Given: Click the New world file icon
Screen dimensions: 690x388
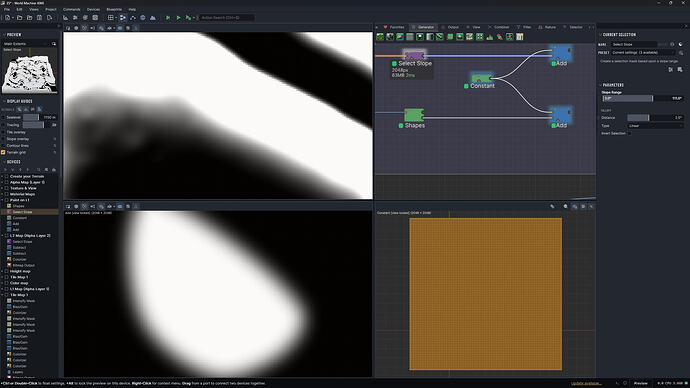Looking at the screenshot, I should coord(8,18).
